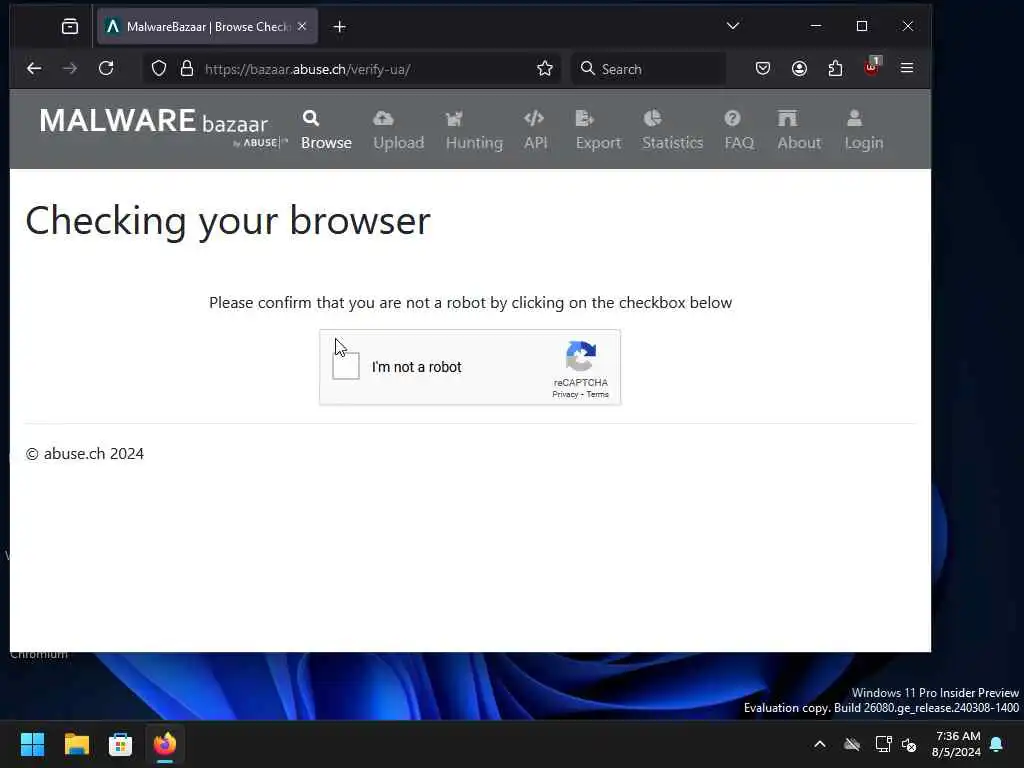Close the MalwareBazaar tab

tap(302, 27)
